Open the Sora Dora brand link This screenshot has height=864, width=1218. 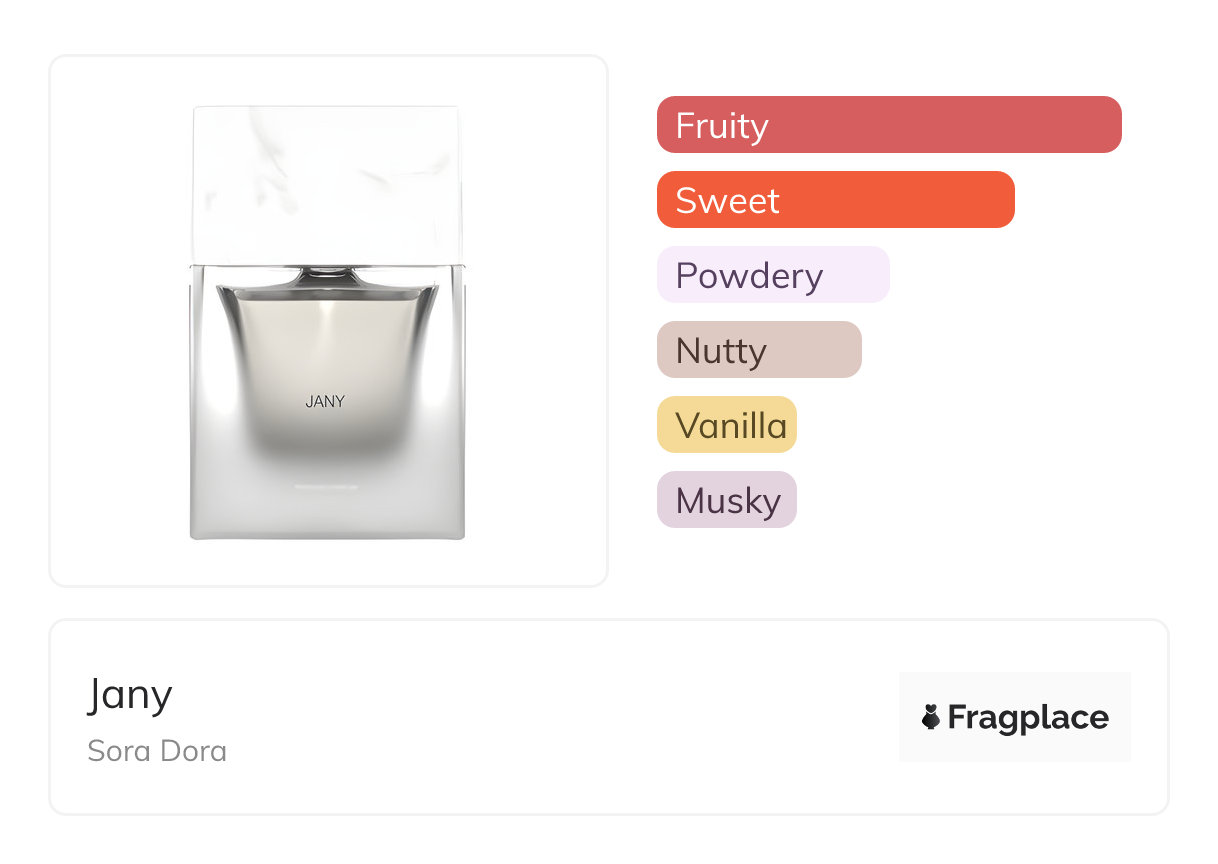pos(157,750)
